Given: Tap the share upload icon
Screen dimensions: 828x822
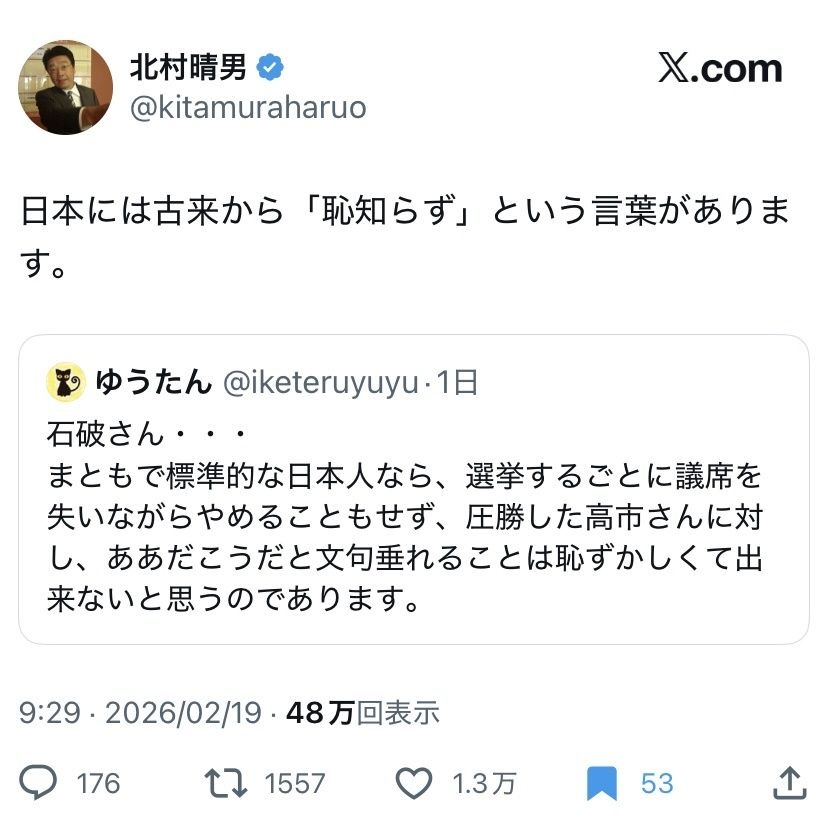Looking at the screenshot, I should (x=789, y=782).
